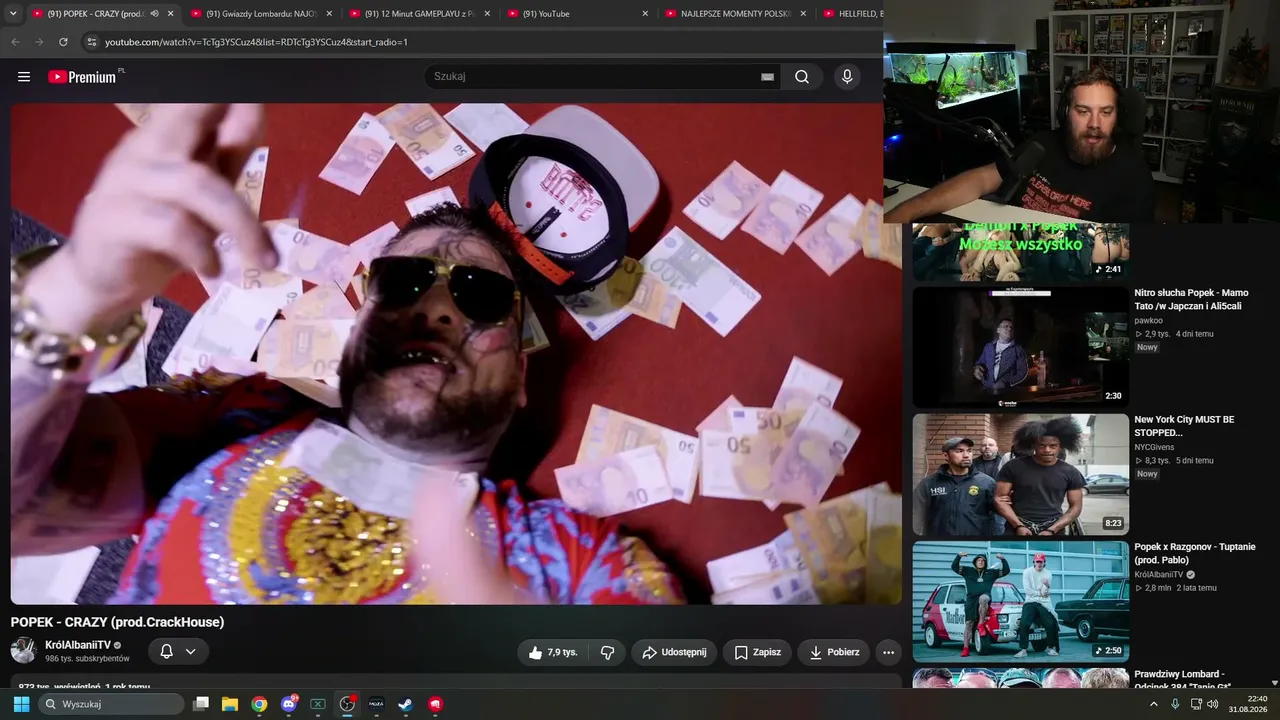Viewport: 1280px width, 720px height.
Task: Open Google Chrome from the taskbar
Action: pos(259,704)
